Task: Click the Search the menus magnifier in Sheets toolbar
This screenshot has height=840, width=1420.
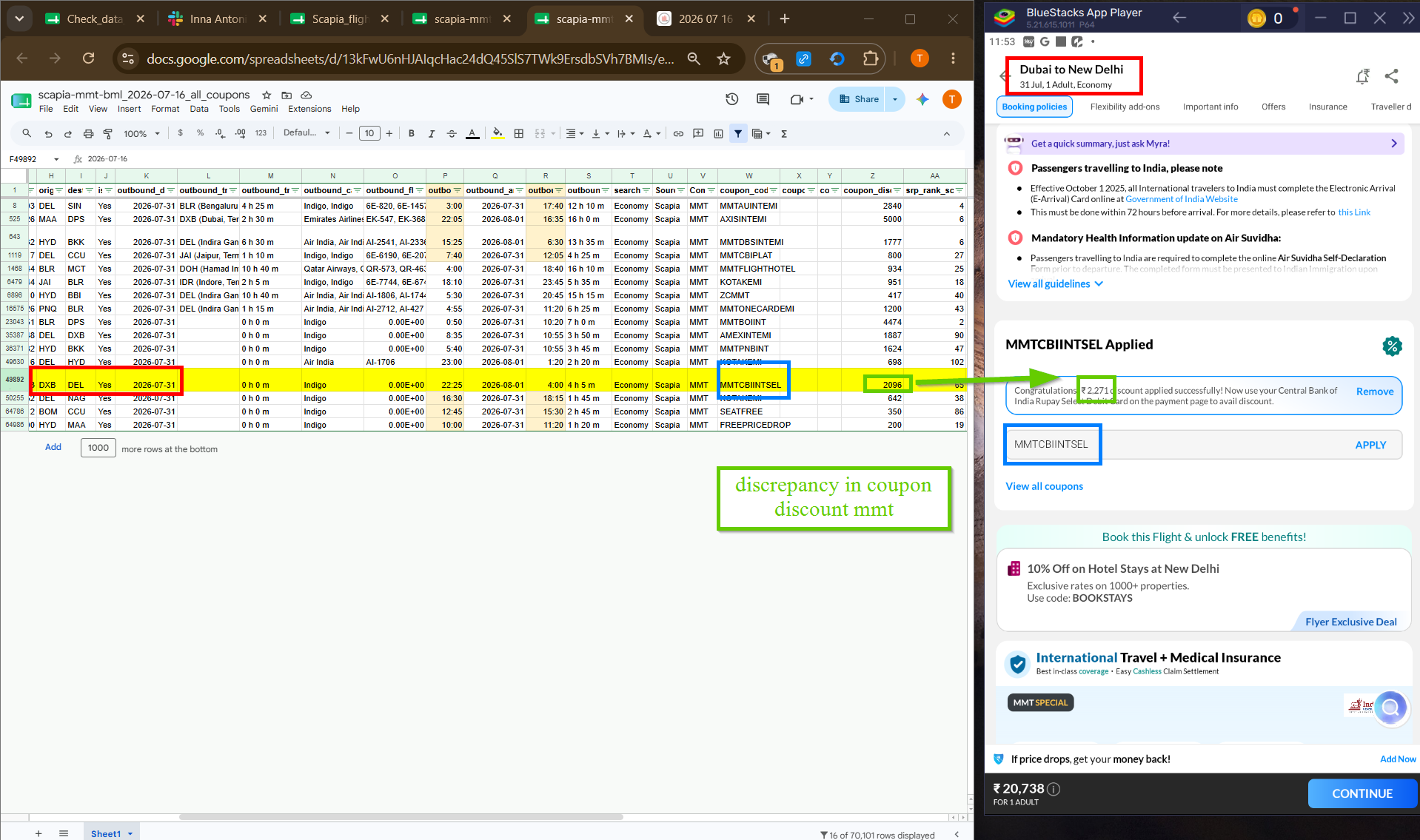Action: click(x=27, y=133)
